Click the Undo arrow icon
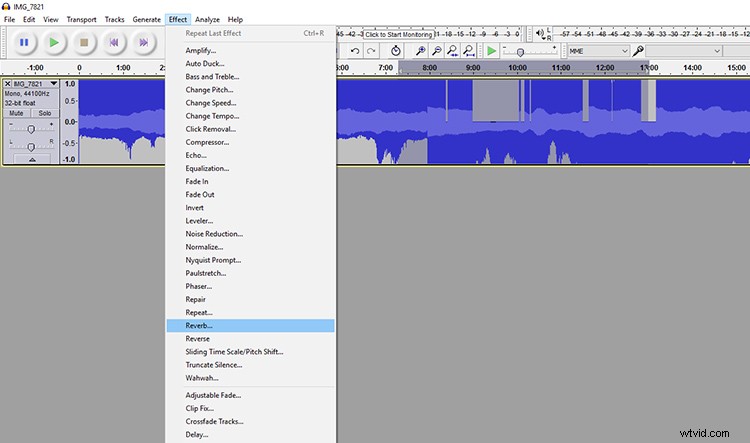750x443 pixels. click(x=355, y=50)
